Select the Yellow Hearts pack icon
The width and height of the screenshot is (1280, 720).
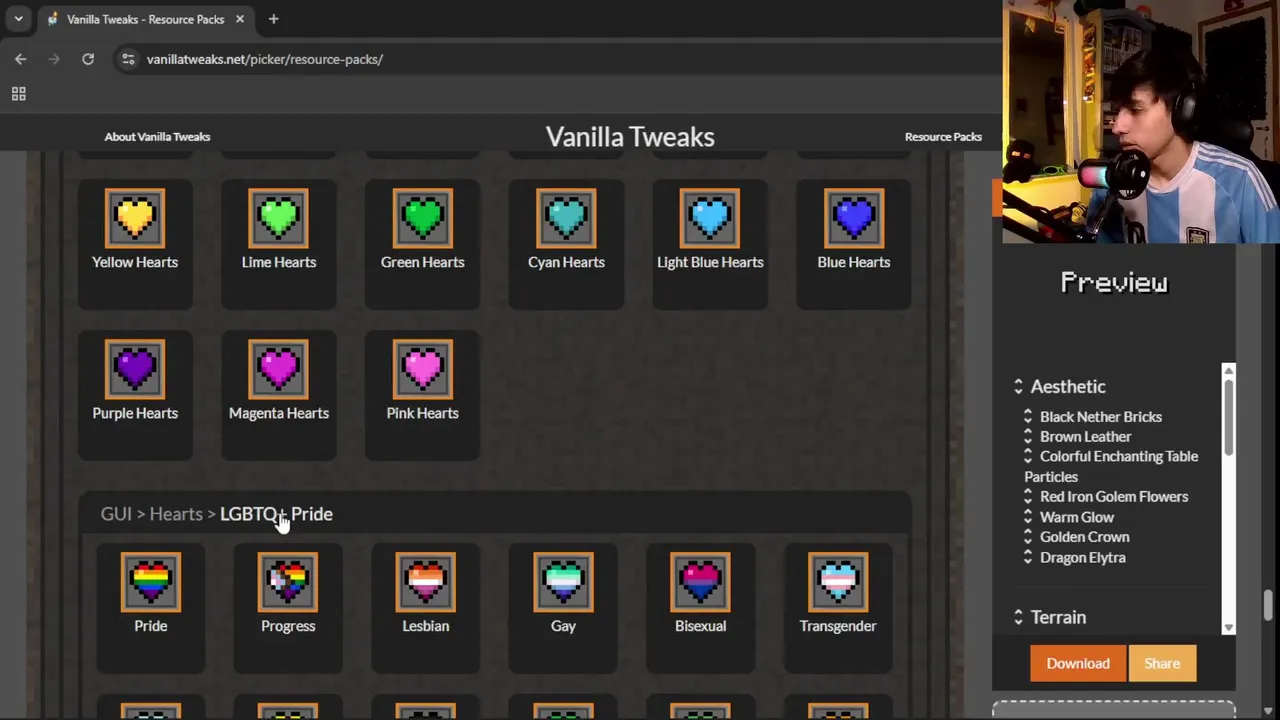click(x=135, y=218)
